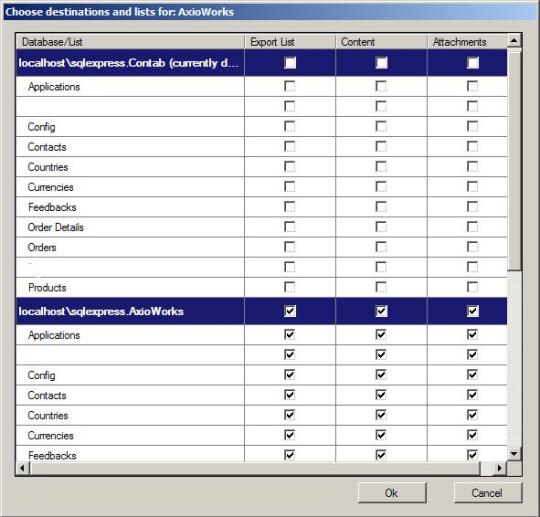
Task: Click the Ok button
Action: point(392,493)
